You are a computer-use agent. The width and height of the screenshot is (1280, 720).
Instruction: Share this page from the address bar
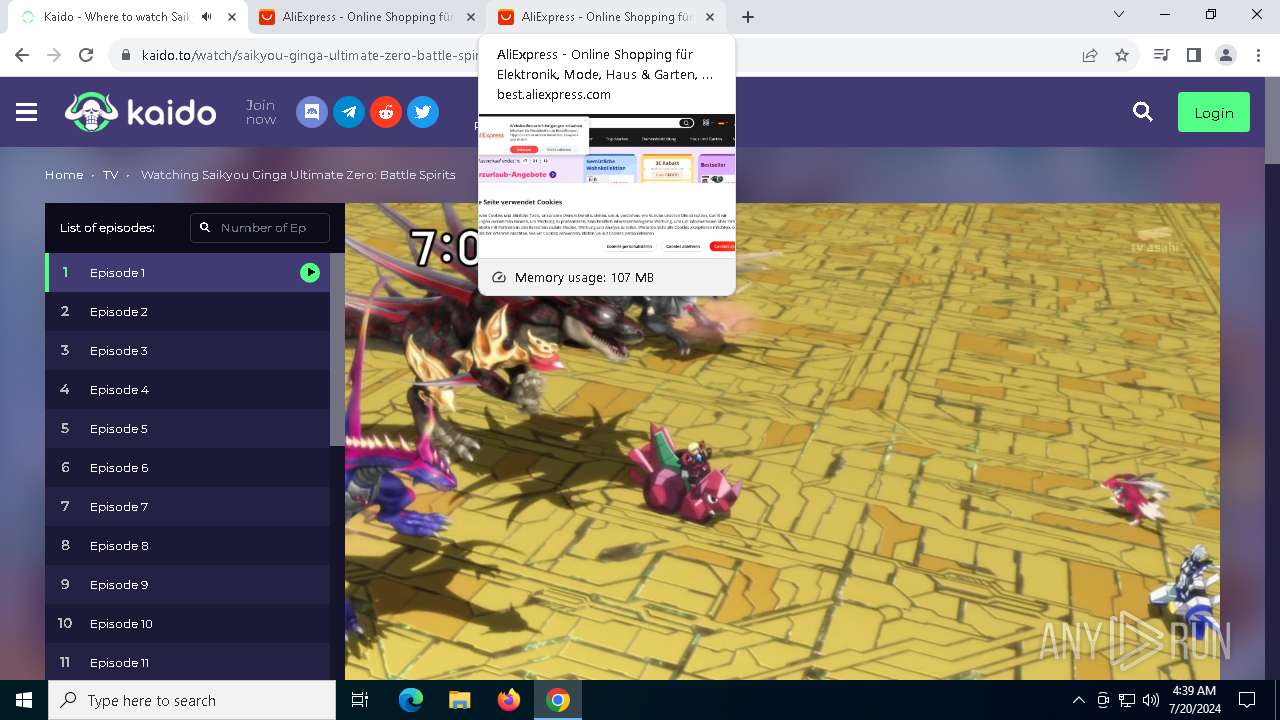[1090, 55]
